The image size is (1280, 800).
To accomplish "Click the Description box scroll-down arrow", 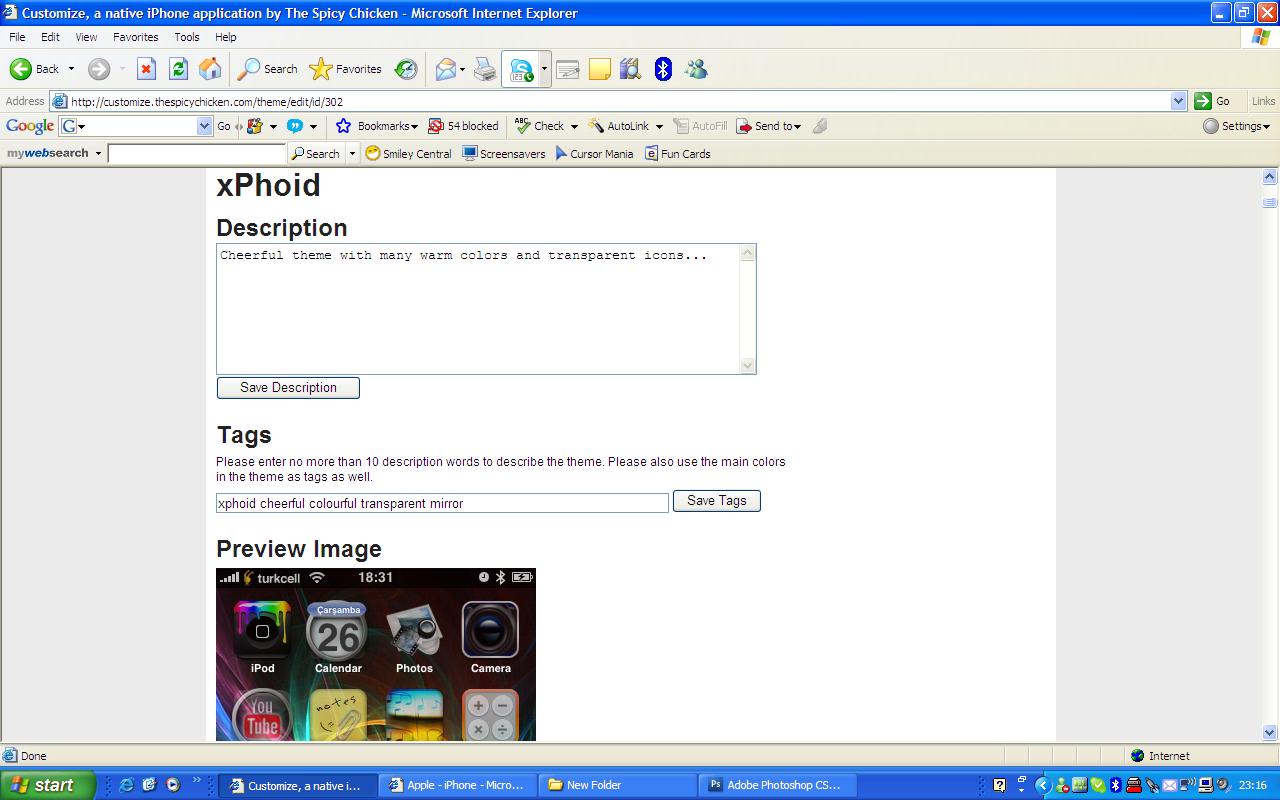I will (748, 365).
